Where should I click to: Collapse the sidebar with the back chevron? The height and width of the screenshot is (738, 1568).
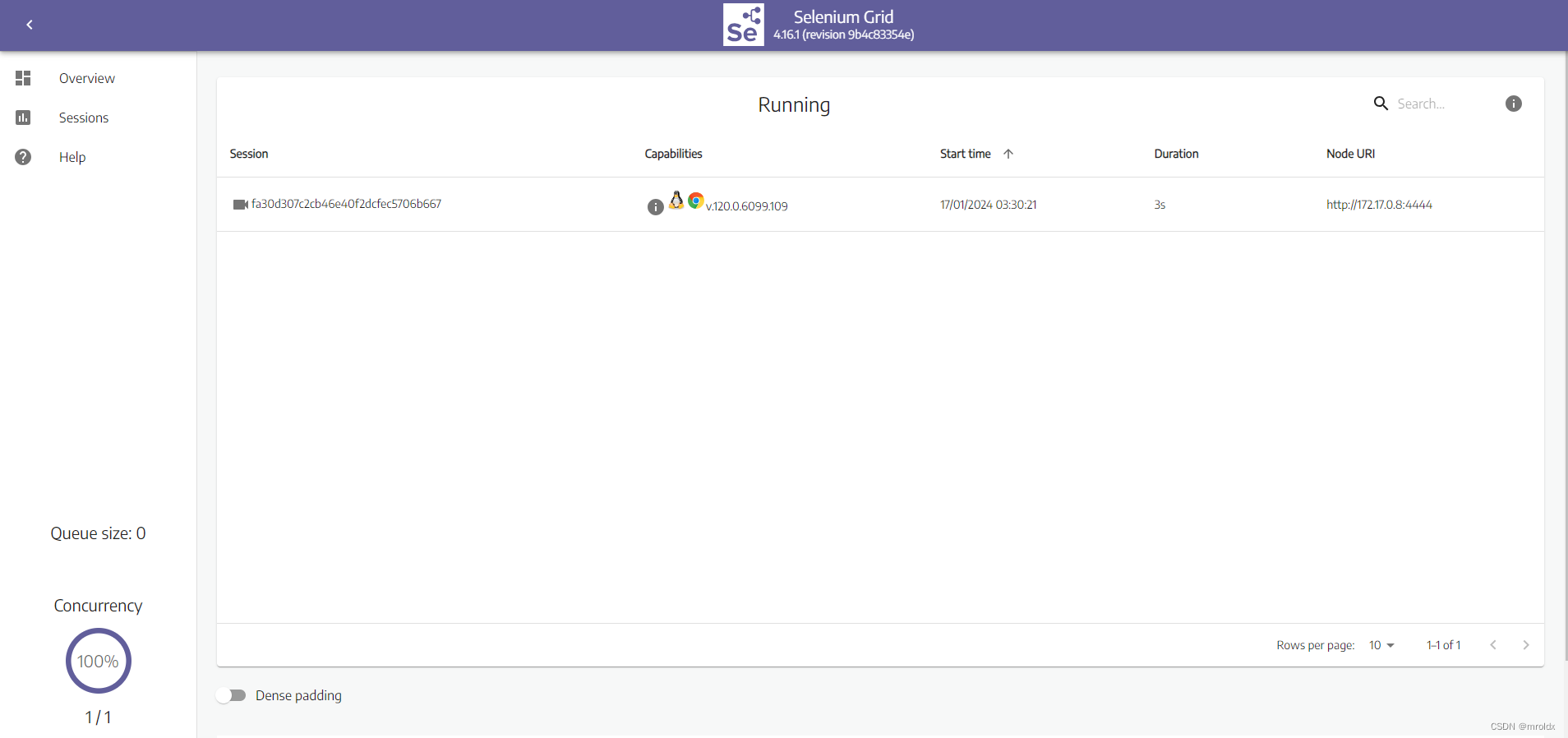point(30,25)
